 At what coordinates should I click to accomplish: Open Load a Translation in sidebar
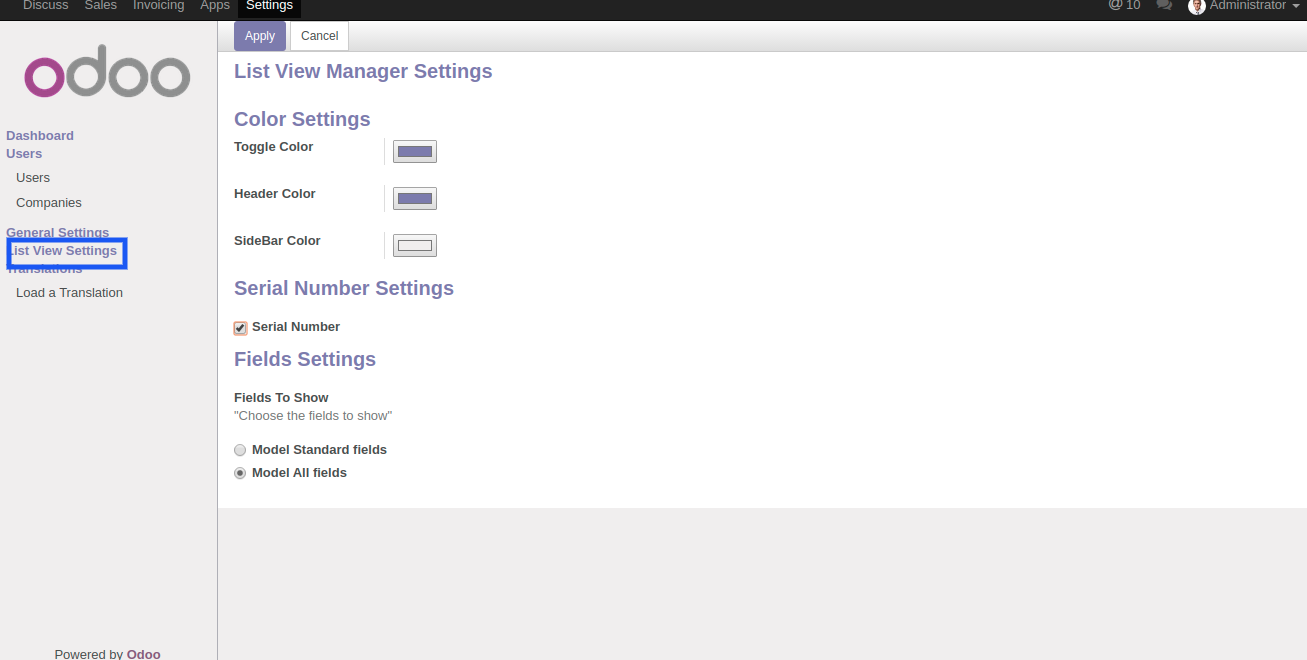[69, 293]
